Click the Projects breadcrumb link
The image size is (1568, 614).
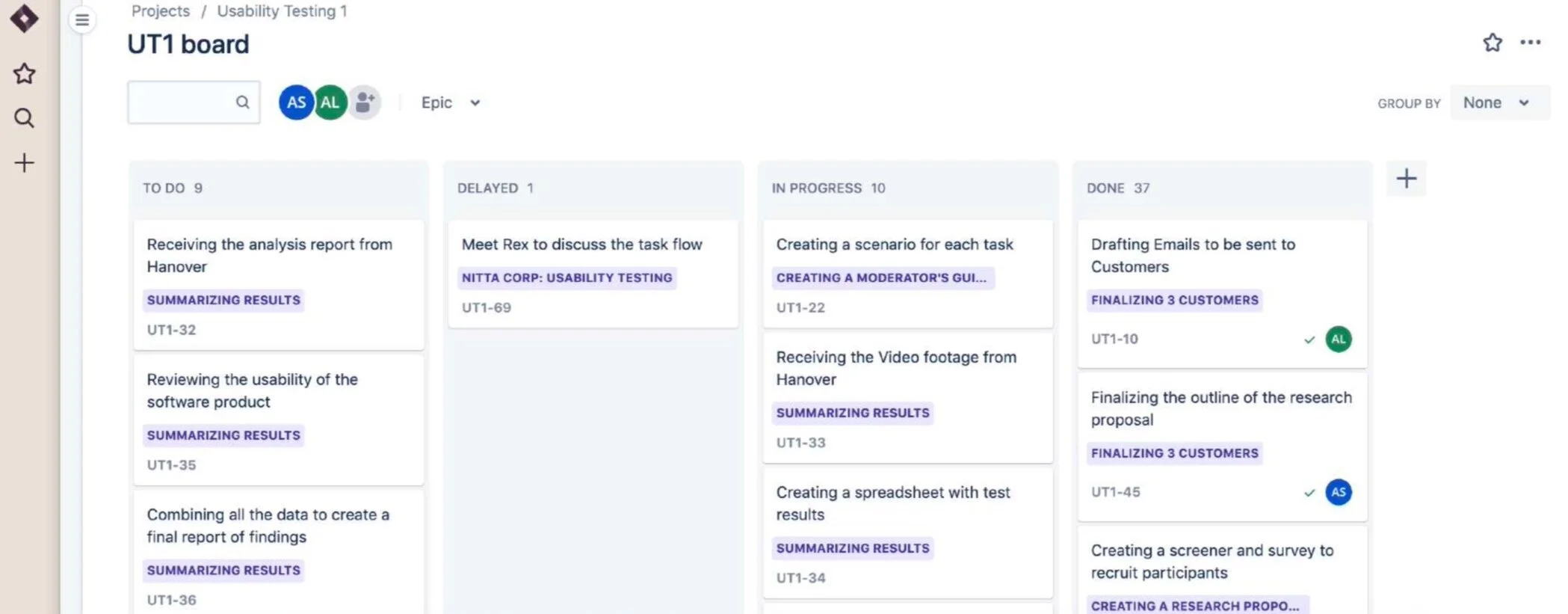pyautogui.click(x=161, y=11)
